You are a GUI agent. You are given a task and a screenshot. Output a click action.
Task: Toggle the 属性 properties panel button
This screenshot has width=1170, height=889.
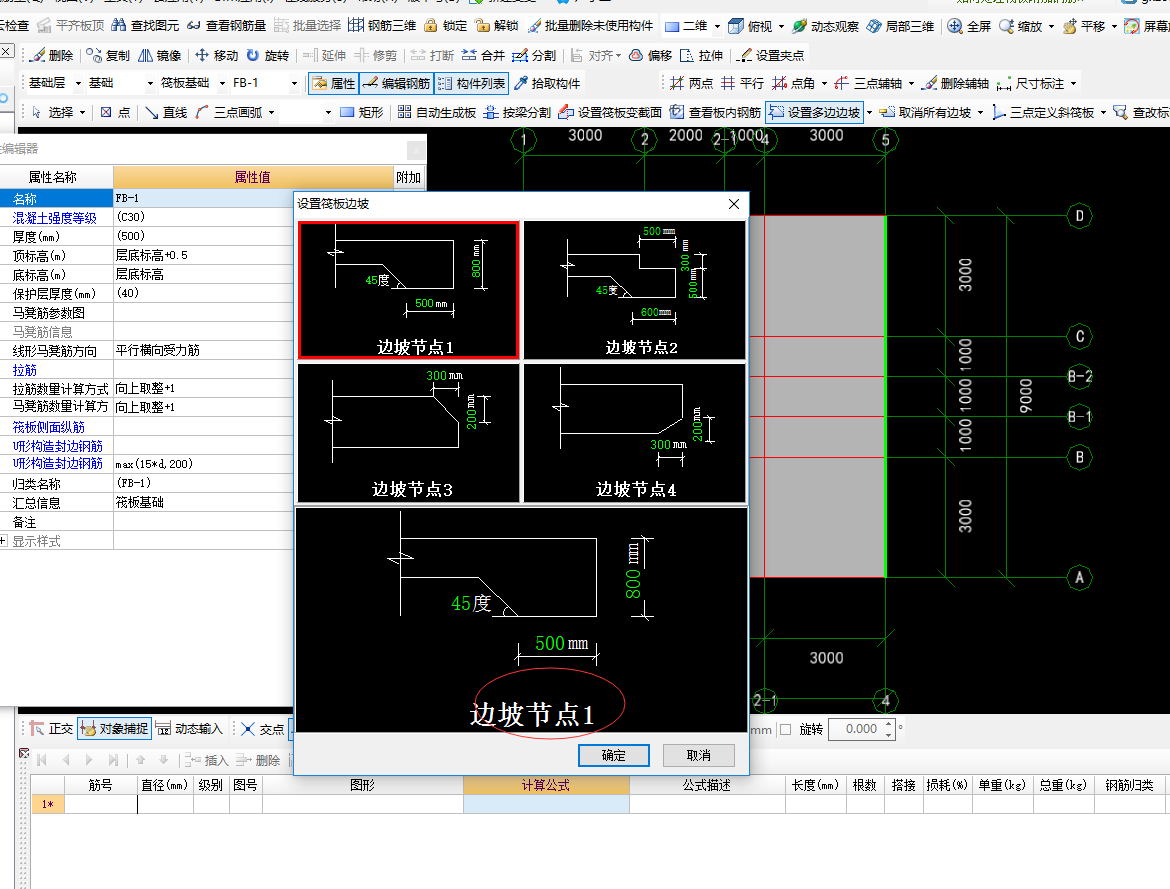pyautogui.click(x=334, y=83)
